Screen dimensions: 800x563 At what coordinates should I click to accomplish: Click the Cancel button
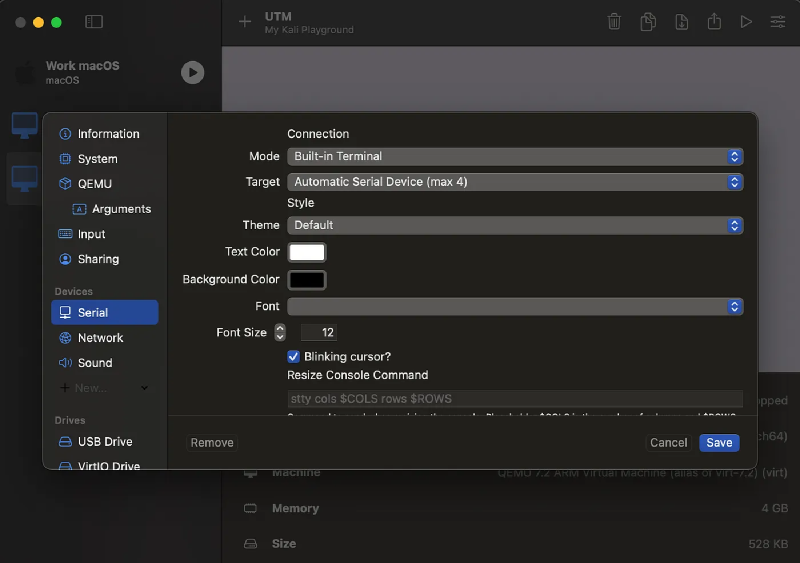pos(668,442)
